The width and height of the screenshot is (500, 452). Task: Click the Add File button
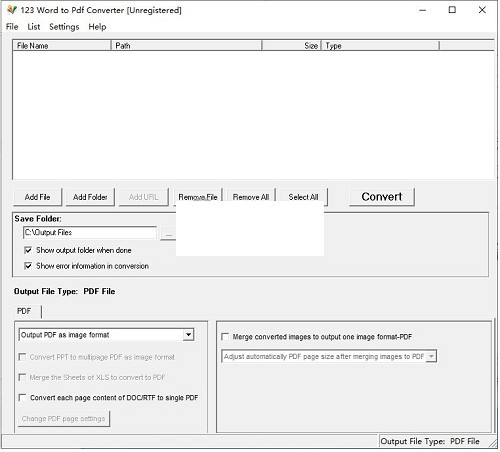click(37, 197)
